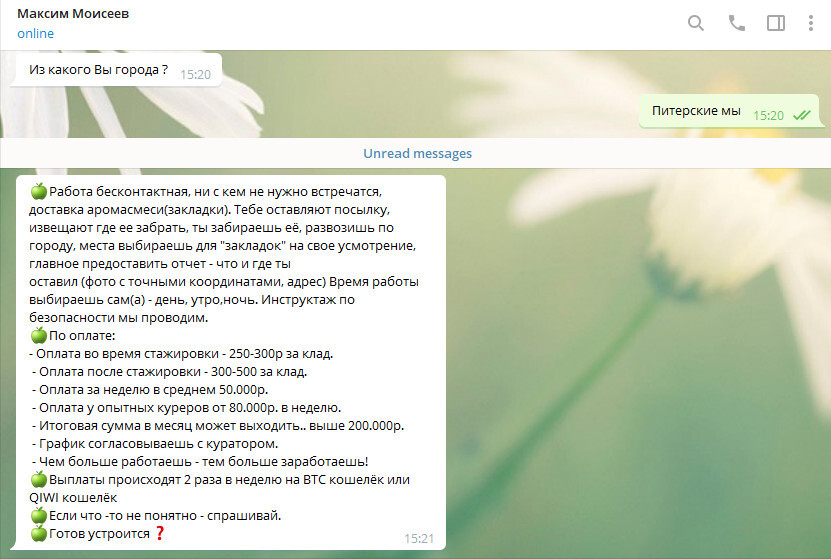Click the green apple next to "По оплате:"
The height and width of the screenshot is (559, 831).
coord(38,335)
